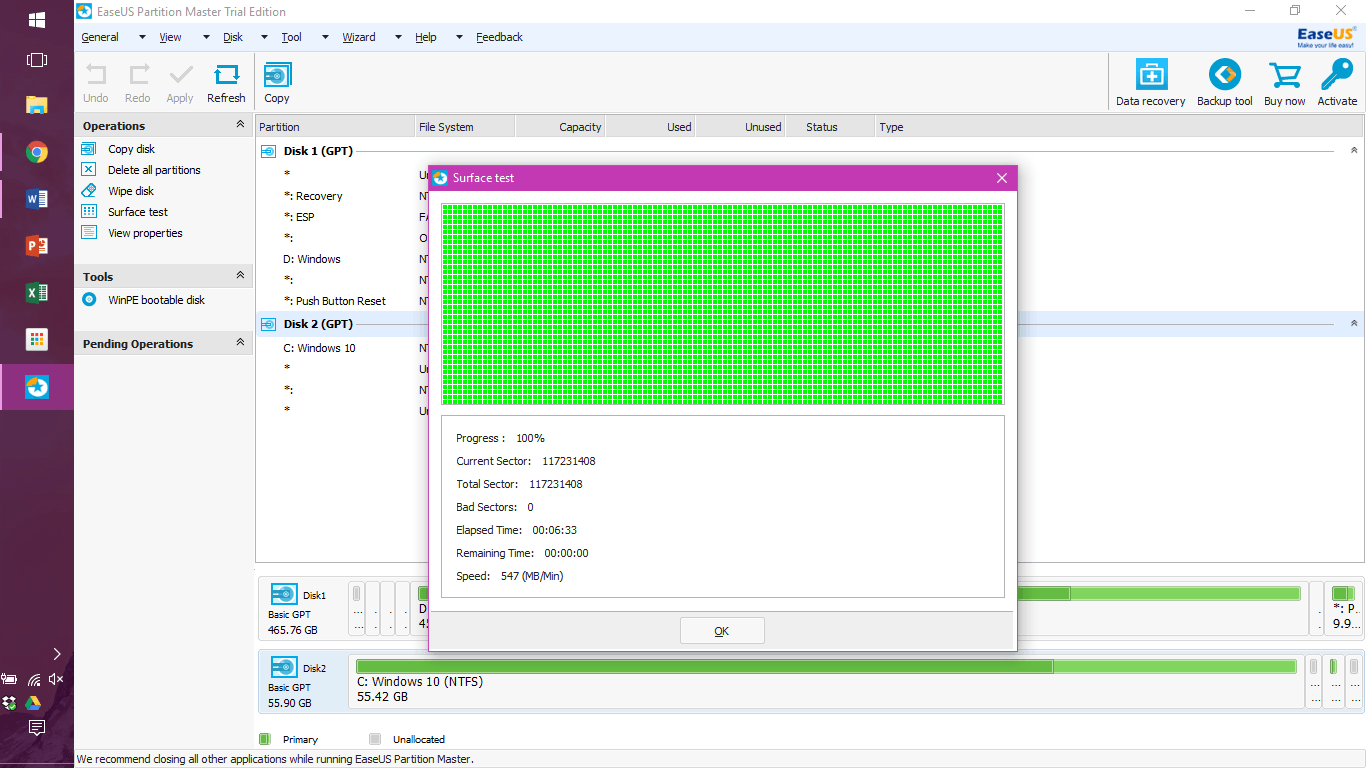Screen dimensions: 1366x768
Task: Start Surface test from Operations panel
Action: tap(138, 212)
